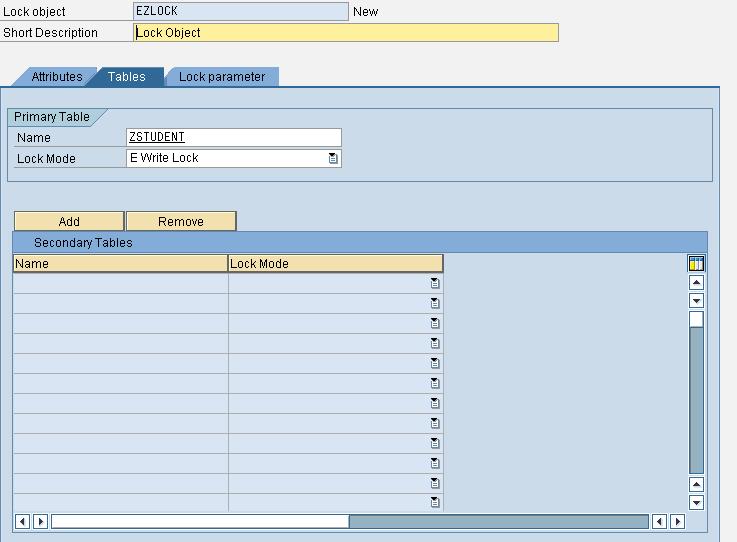Click second left-side arrow of horizontal scrollbar
Viewport: 737px width, 542px height.
coord(40,521)
